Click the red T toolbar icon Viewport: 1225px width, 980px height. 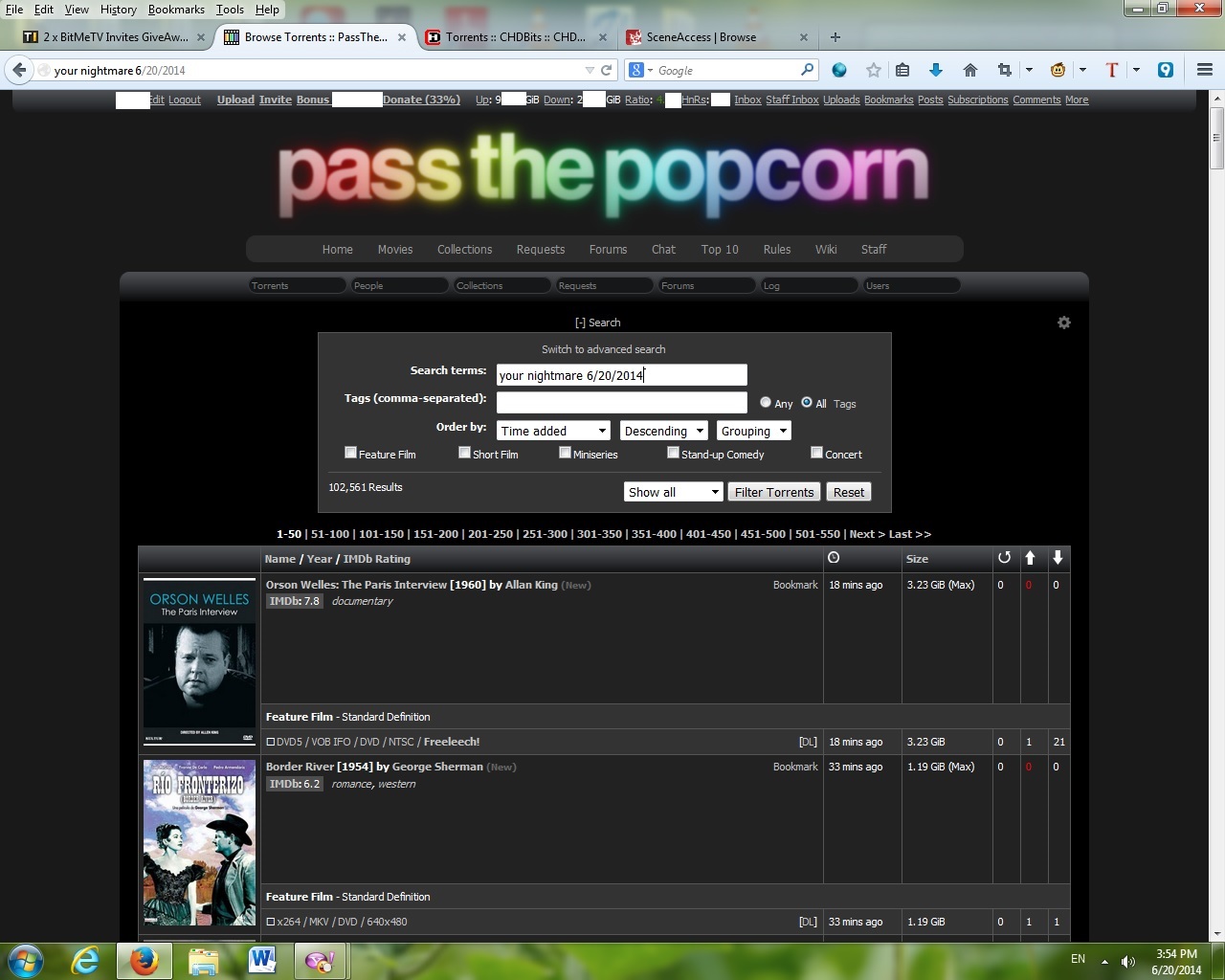[x=1111, y=70]
